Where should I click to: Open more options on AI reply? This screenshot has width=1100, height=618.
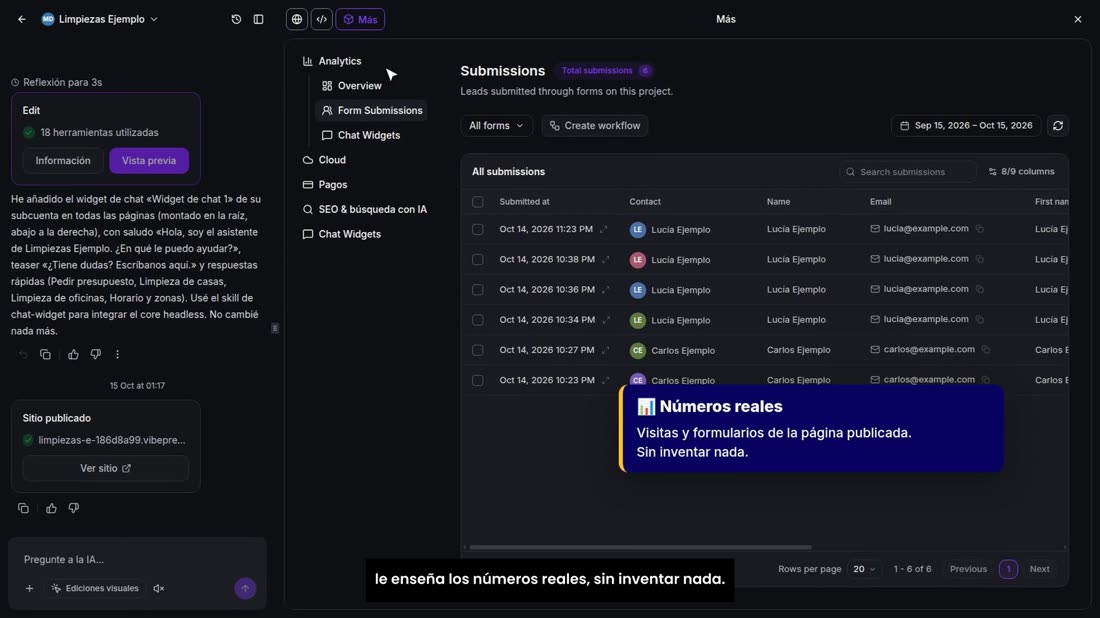coord(117,355)
